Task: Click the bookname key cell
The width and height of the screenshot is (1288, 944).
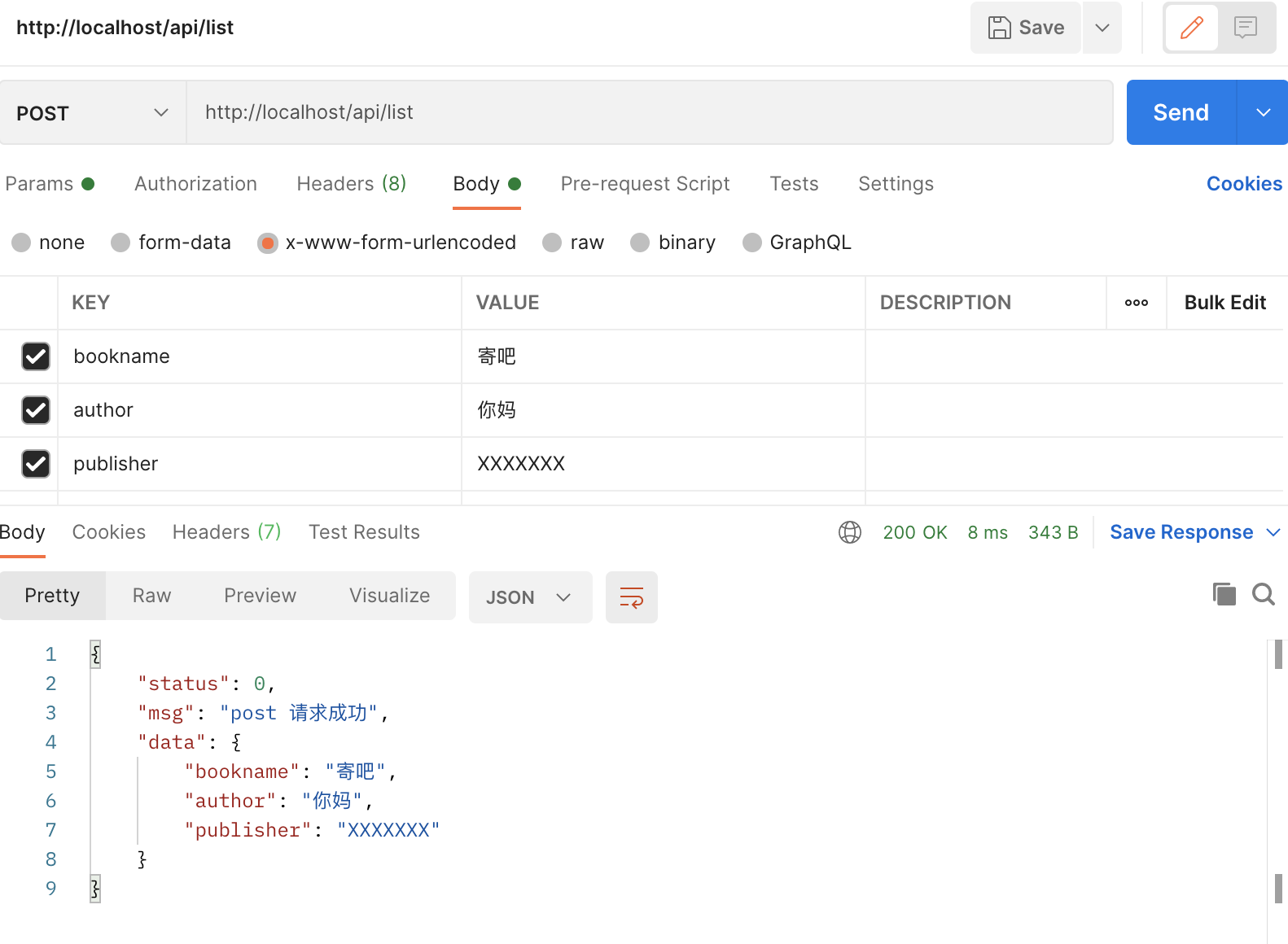Action: pyautogui.click(x=260, y=356)
